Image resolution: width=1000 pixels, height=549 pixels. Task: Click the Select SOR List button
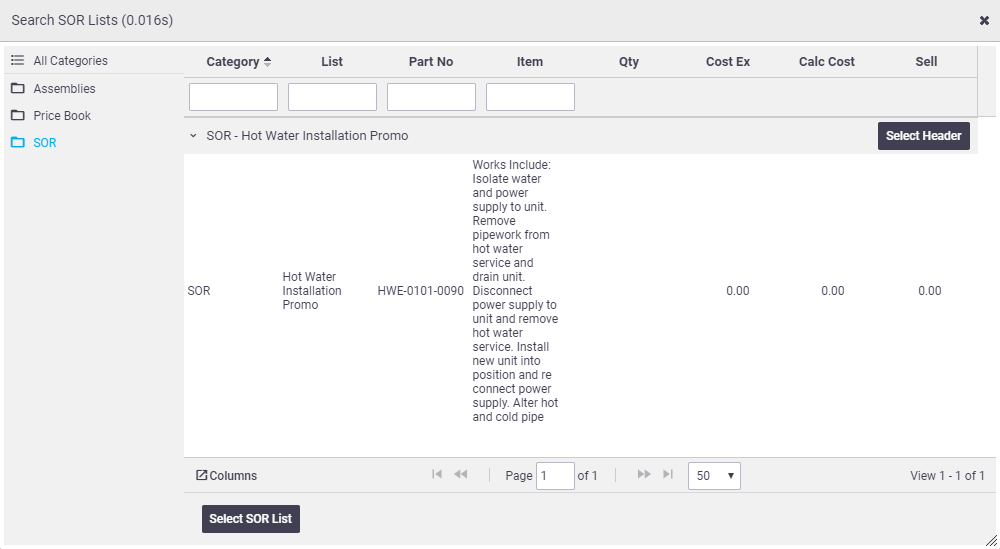(251, 519)
